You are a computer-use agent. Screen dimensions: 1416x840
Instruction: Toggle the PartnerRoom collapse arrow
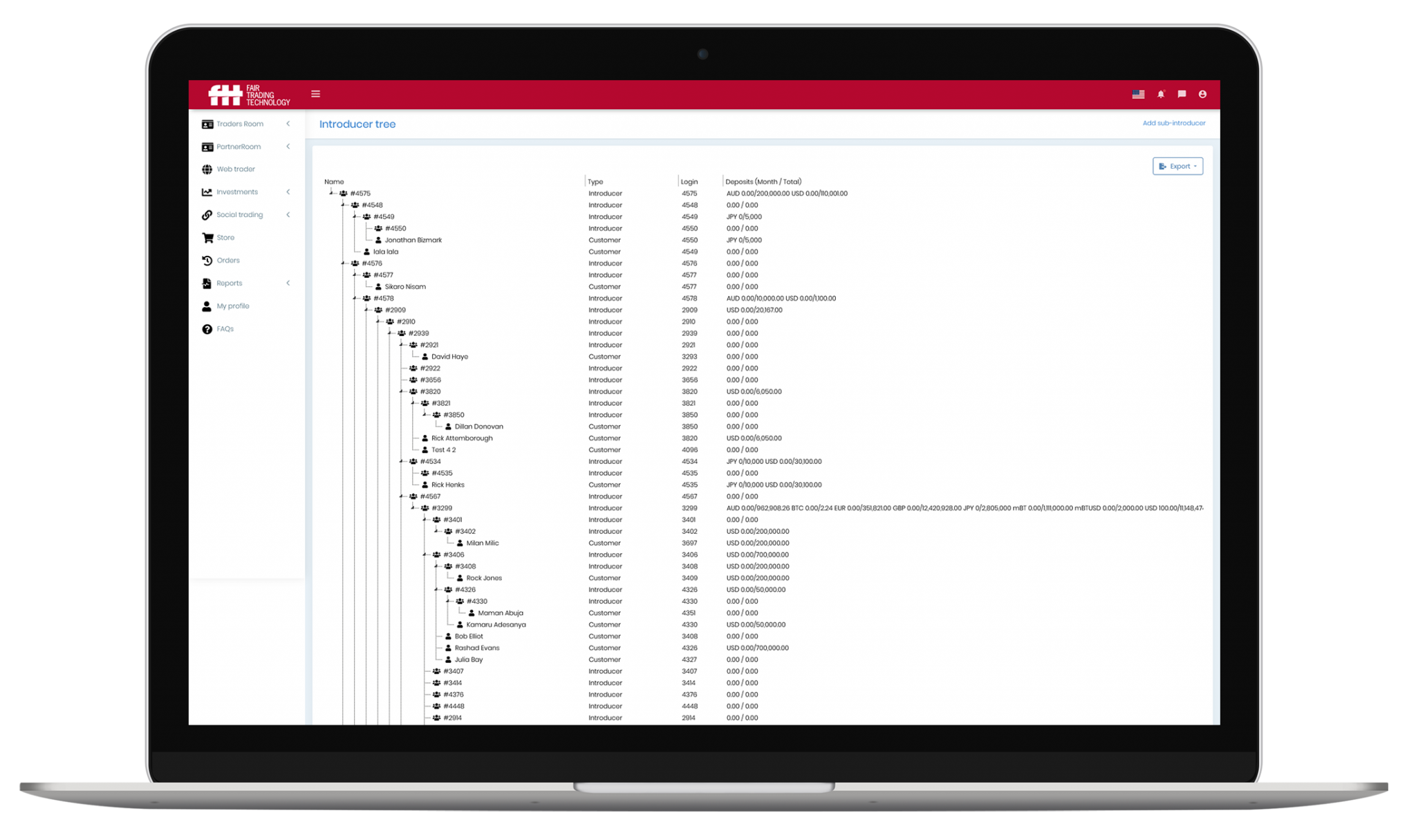tap(290, 146)
